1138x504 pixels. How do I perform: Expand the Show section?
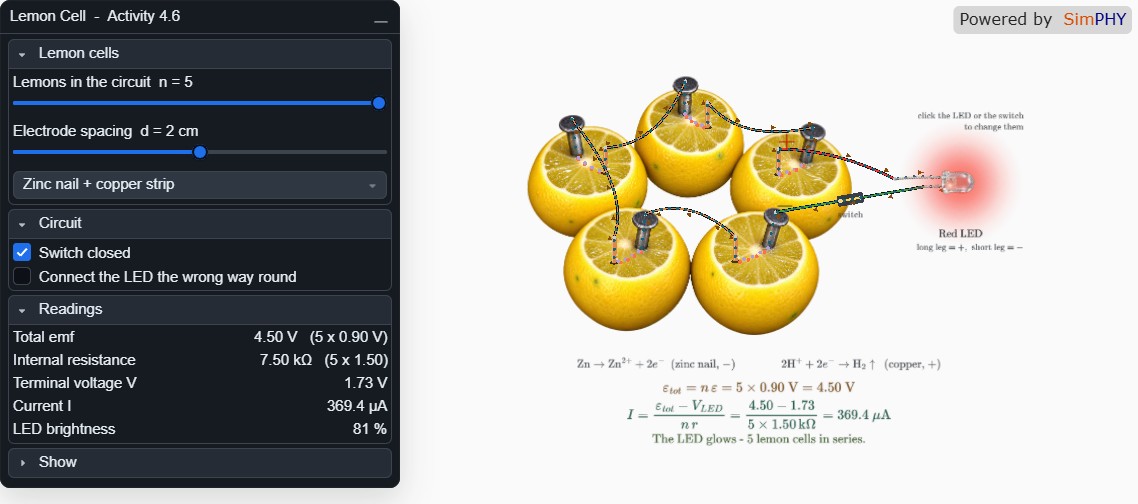200,463
